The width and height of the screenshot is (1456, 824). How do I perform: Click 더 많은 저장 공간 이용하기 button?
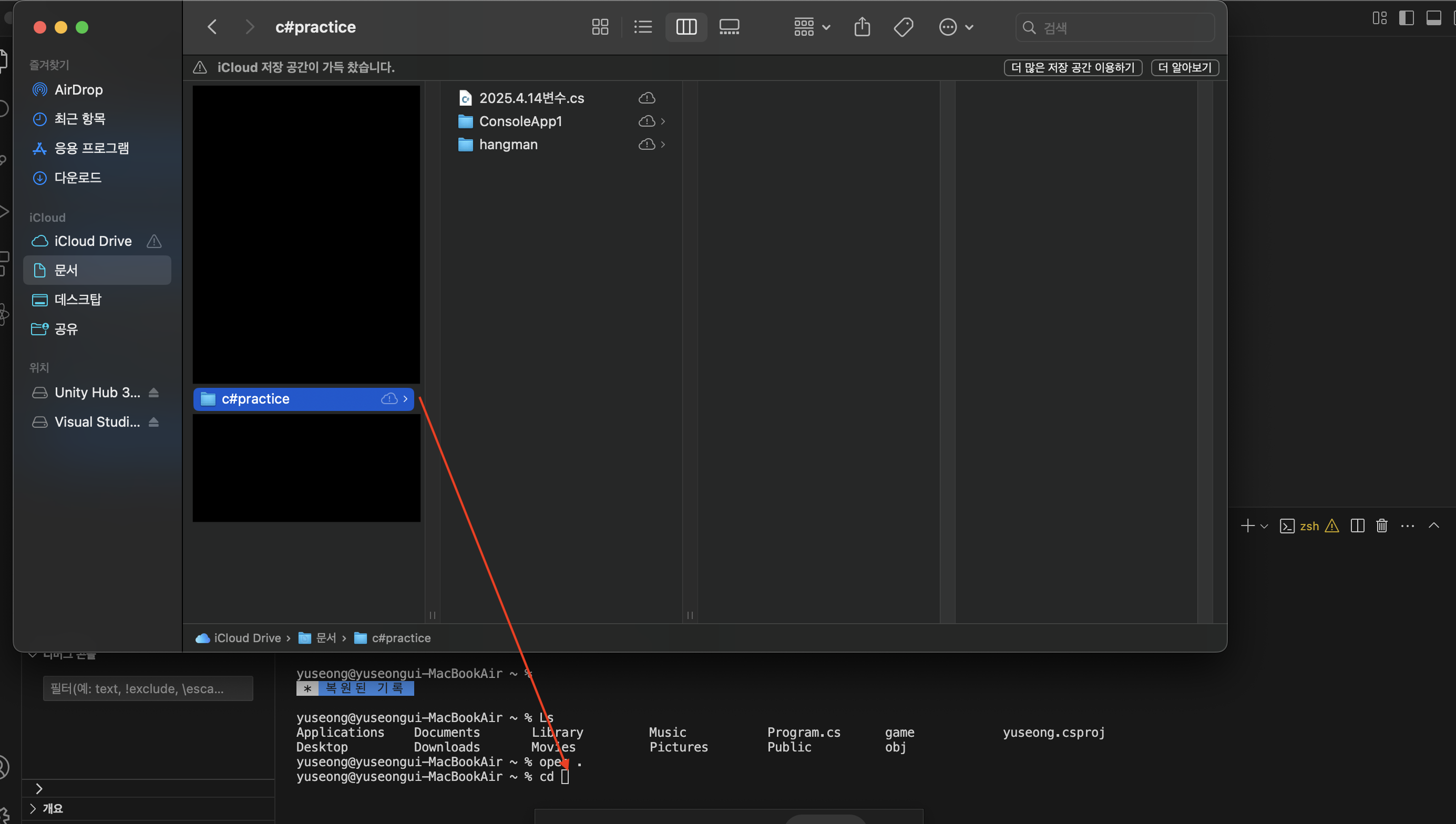(1072, 67)
